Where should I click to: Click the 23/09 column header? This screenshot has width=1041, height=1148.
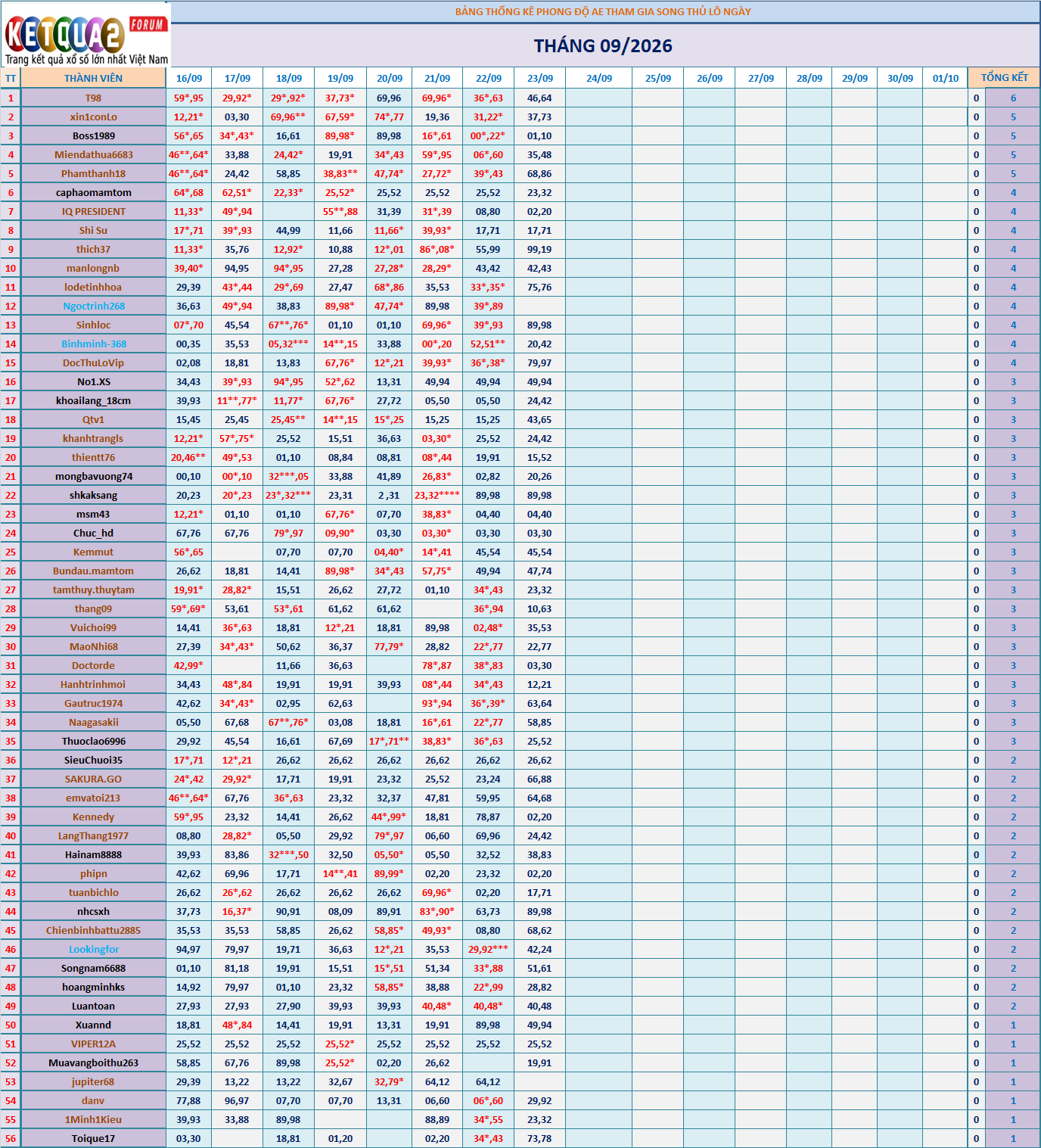540,78
